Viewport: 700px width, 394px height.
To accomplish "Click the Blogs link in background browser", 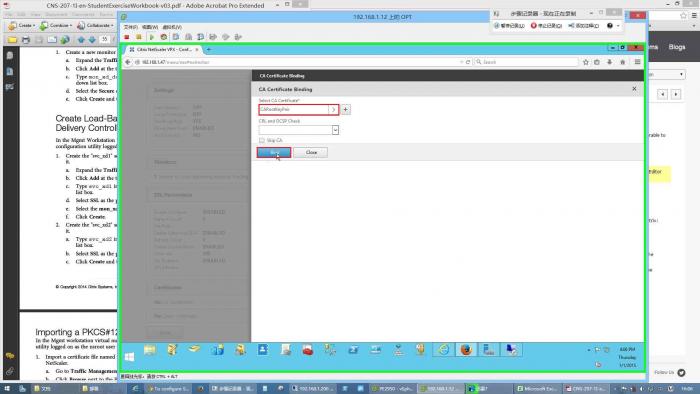I will click(x=676, y=47).
